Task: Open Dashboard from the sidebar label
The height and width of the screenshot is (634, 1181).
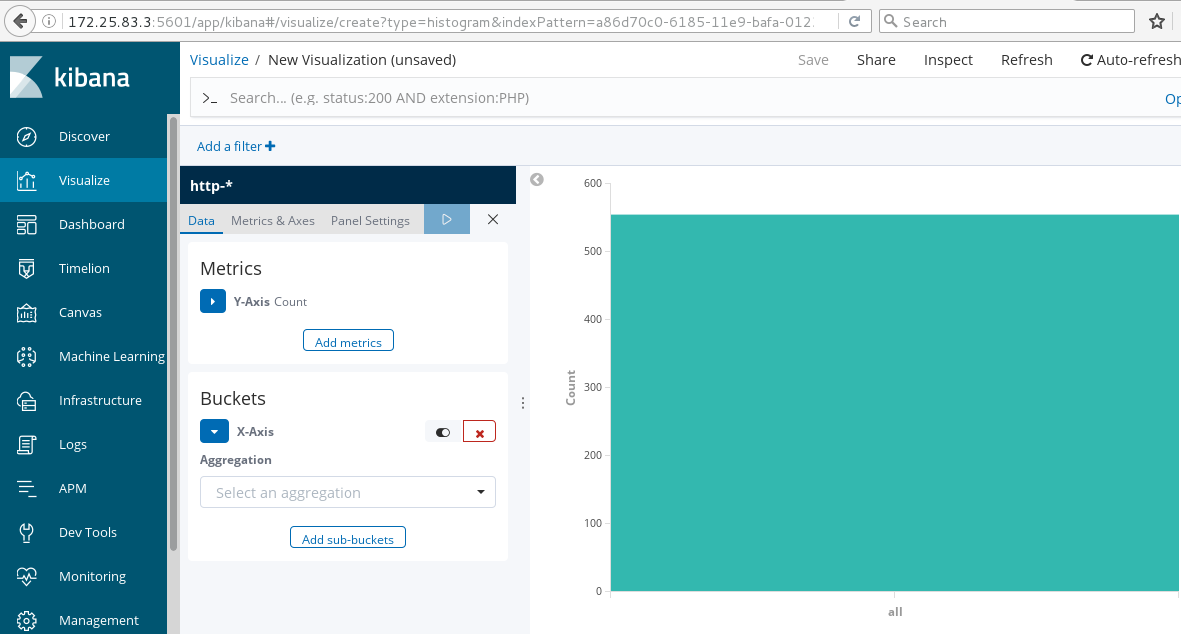Action: 92,224
